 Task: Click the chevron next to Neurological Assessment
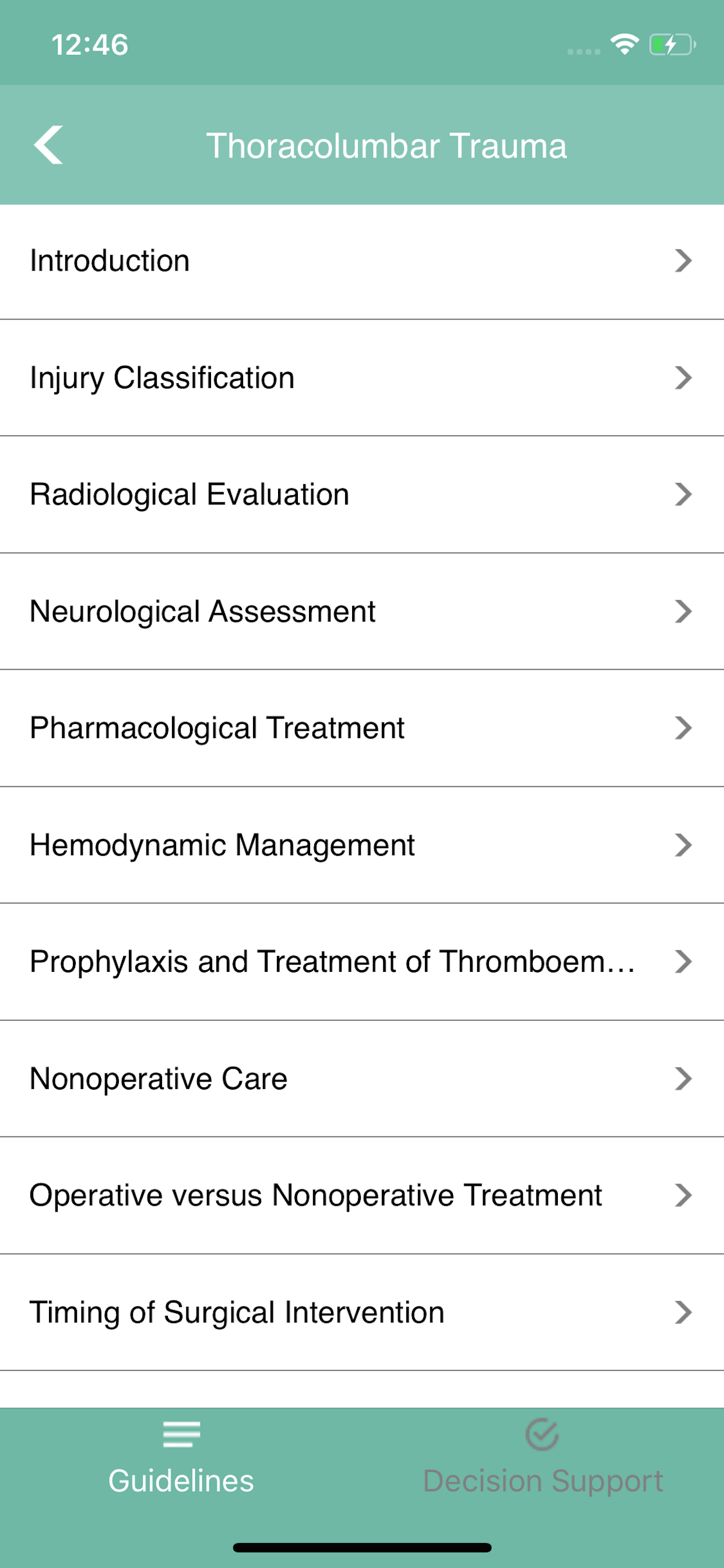(x=683, y=611)
